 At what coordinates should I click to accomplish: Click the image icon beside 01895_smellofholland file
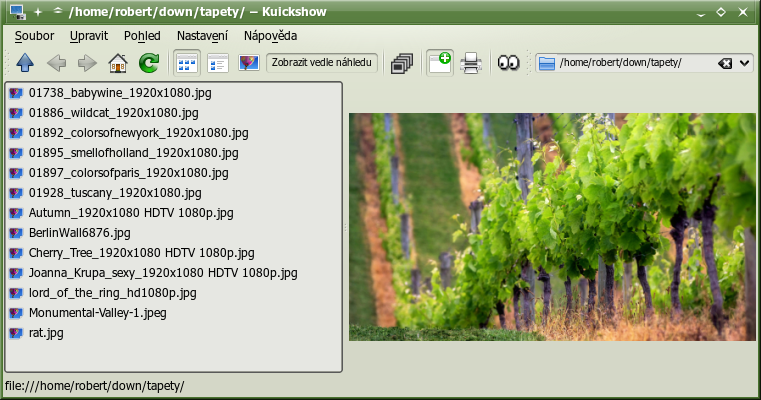tap(16, 153)
